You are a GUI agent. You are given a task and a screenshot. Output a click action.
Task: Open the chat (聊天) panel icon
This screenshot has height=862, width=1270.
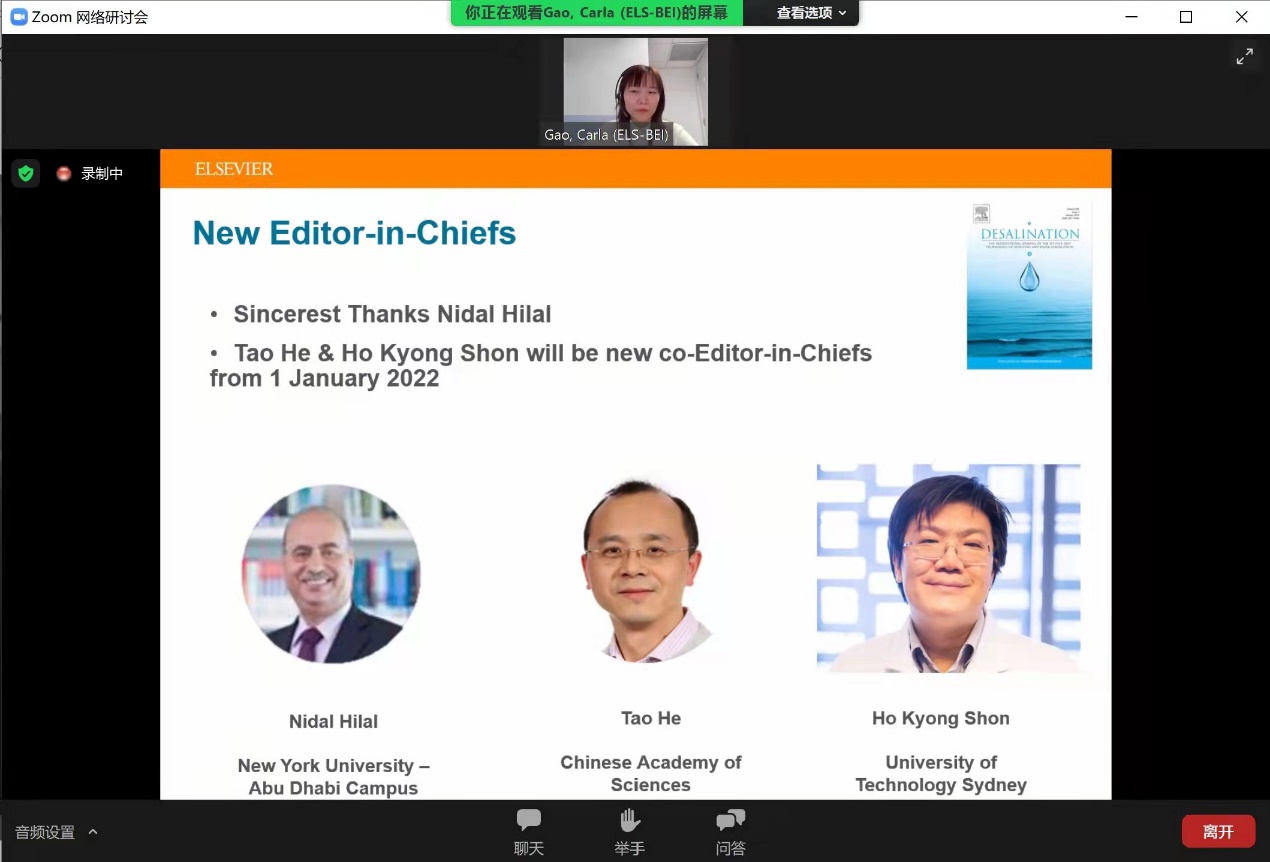tap(528, 822)
